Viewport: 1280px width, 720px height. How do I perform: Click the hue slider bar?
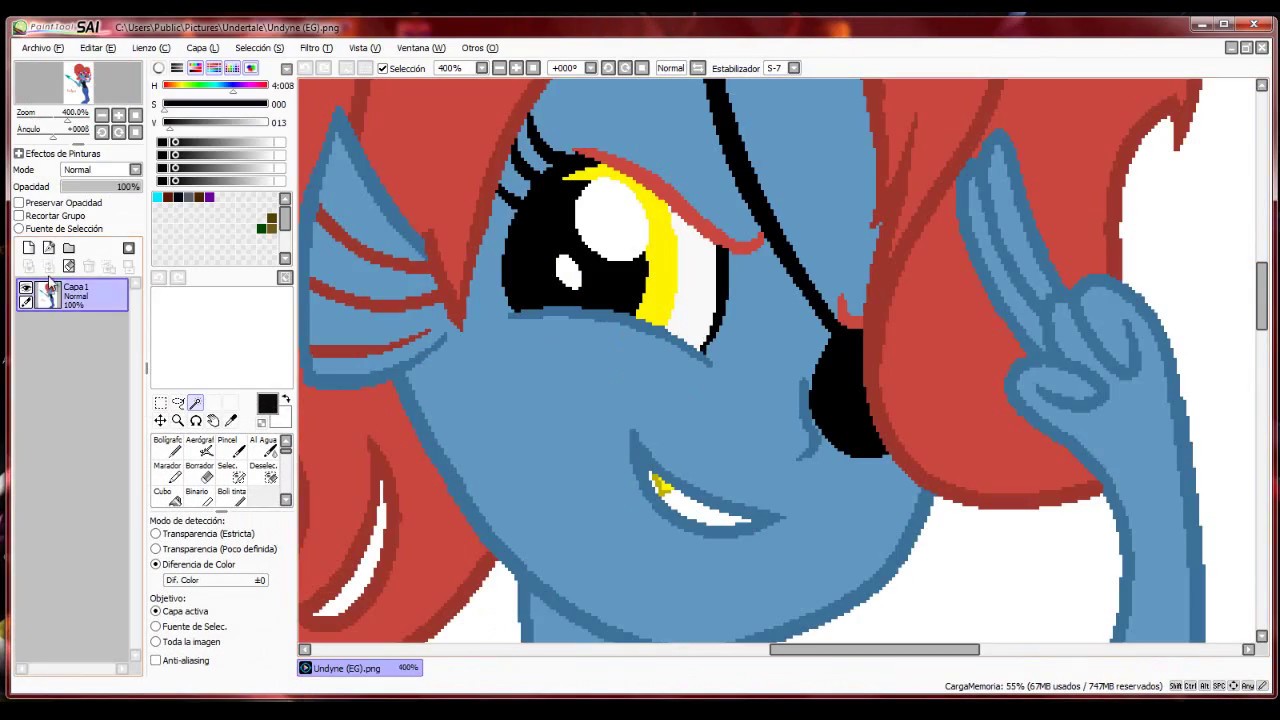click(x=215, y=86)
